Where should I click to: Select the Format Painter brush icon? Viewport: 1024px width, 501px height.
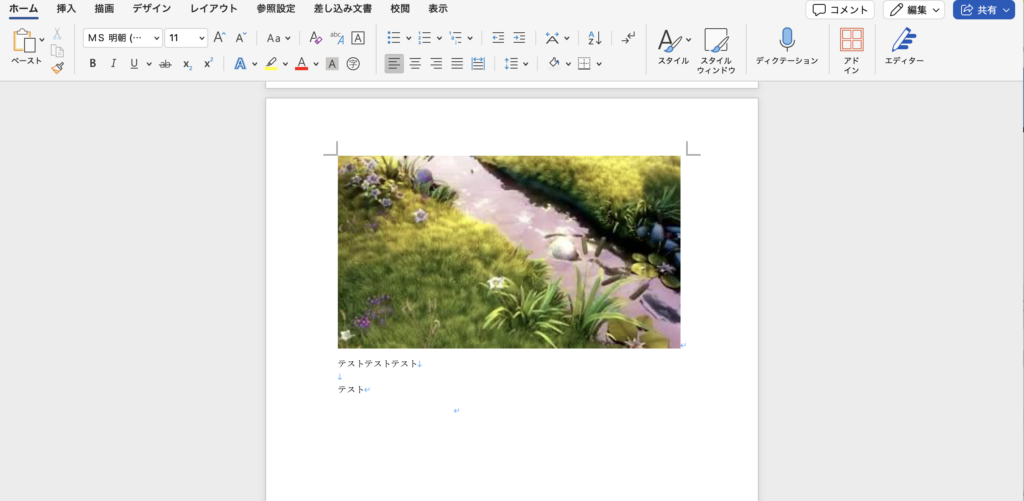click(x=57, y=67)
